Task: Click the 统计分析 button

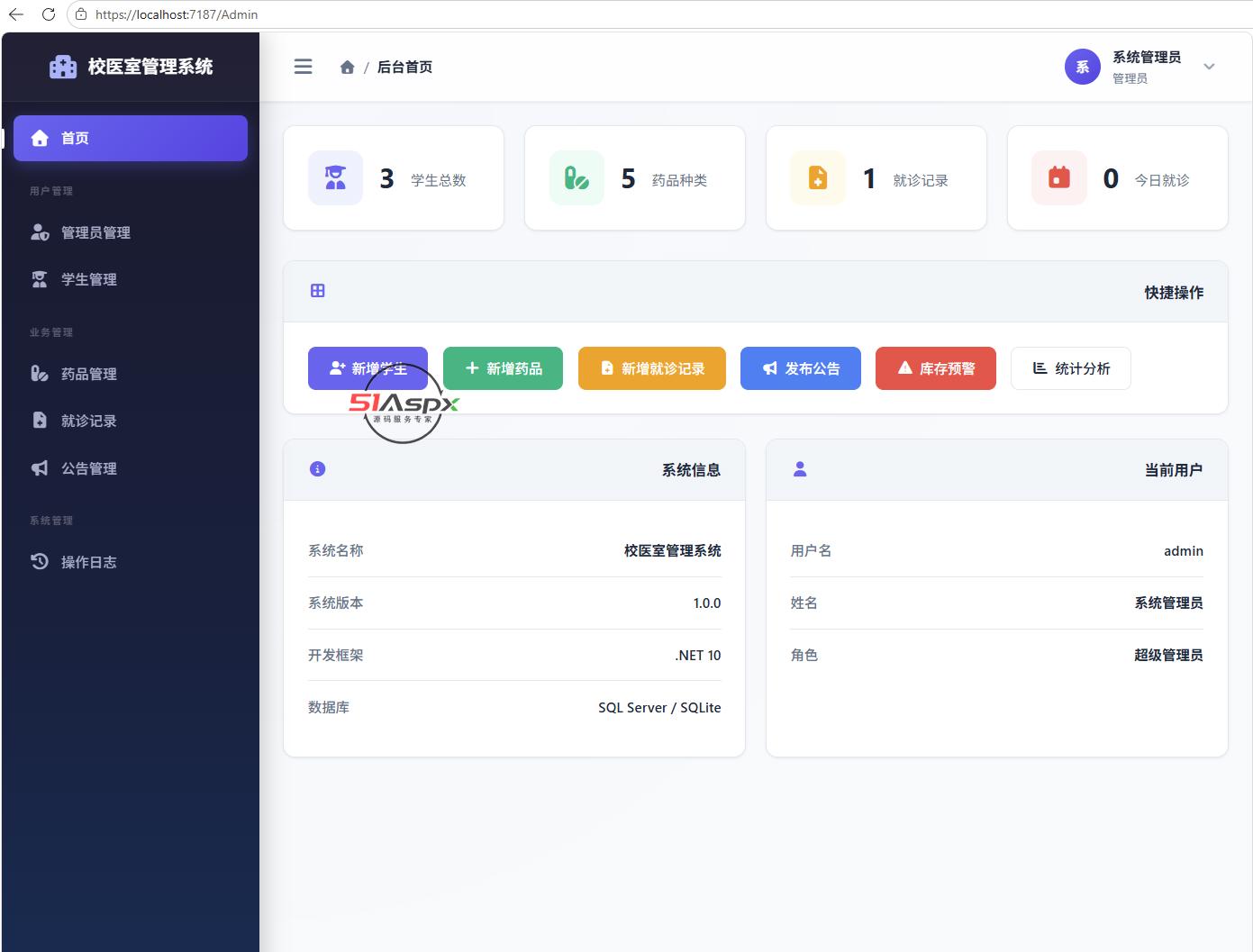Action: coord(1071,368)
